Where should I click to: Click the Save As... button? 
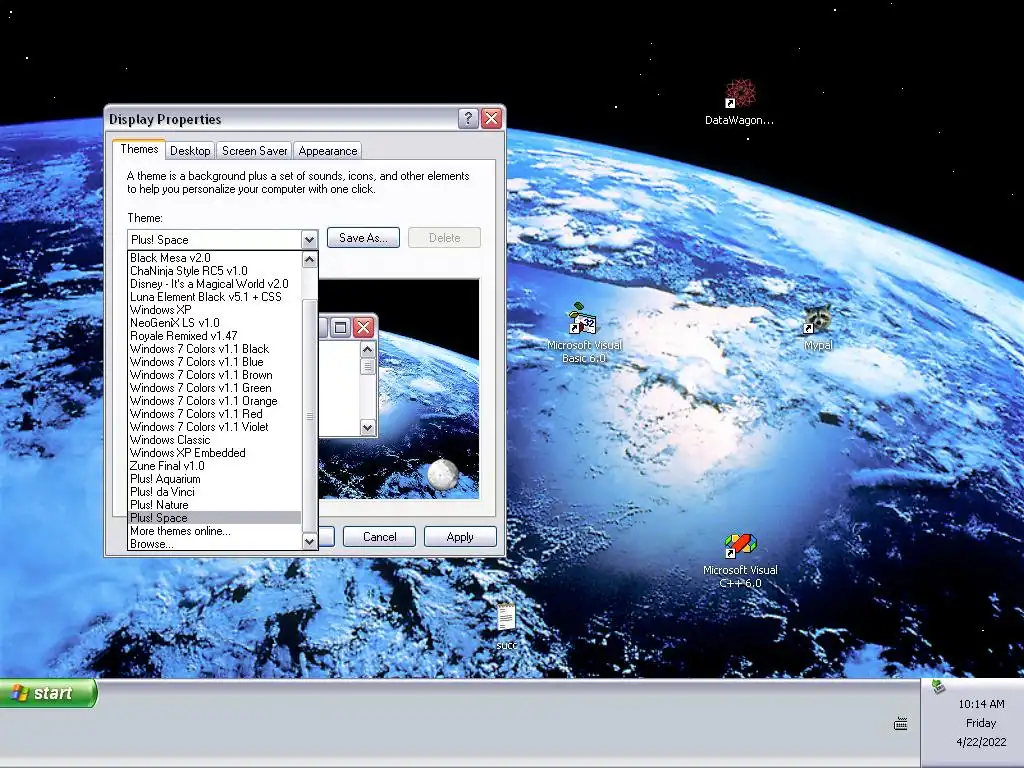click(x=363, y=238)
